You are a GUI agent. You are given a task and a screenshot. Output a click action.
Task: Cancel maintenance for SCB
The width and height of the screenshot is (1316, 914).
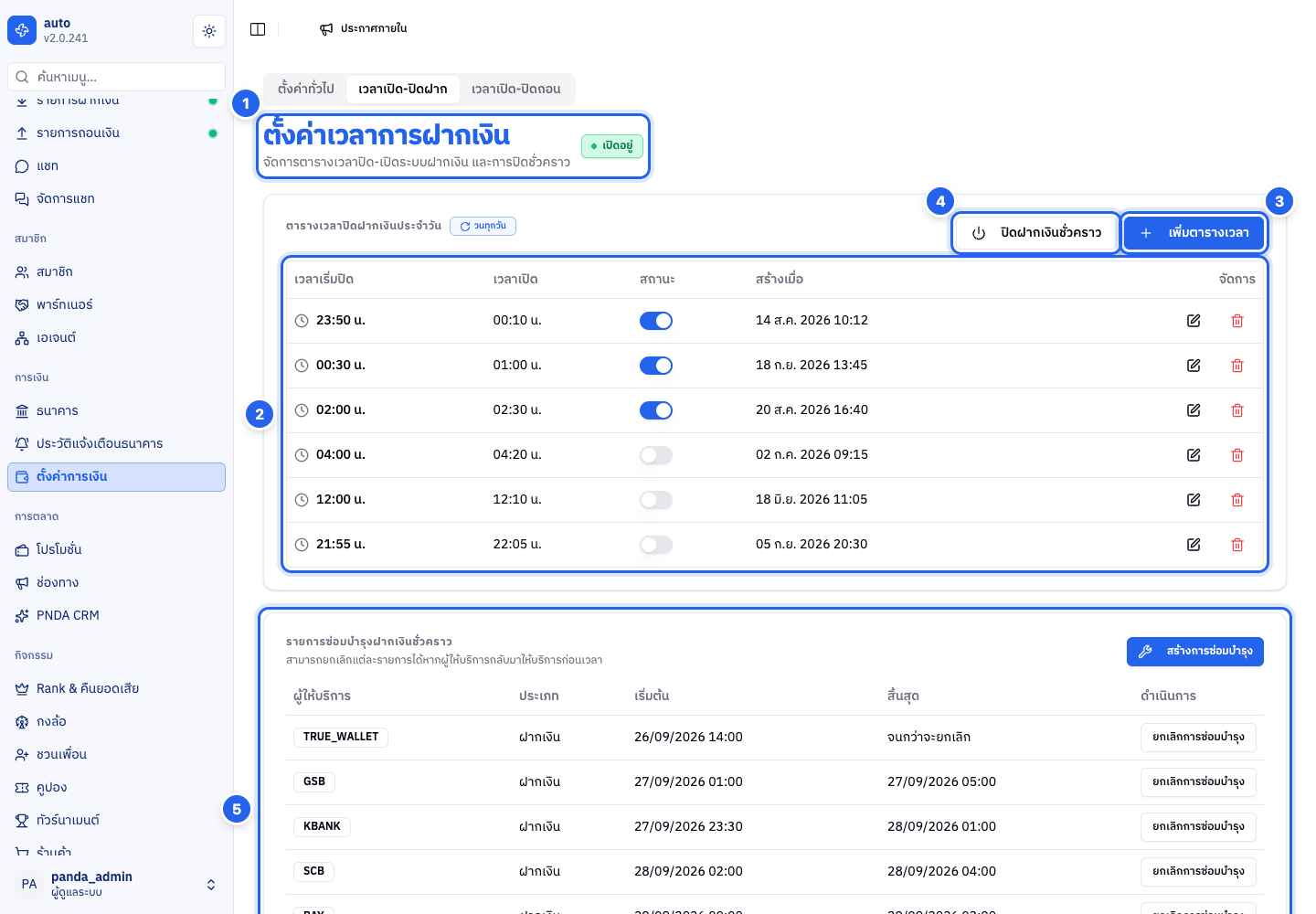point(1198,872)
